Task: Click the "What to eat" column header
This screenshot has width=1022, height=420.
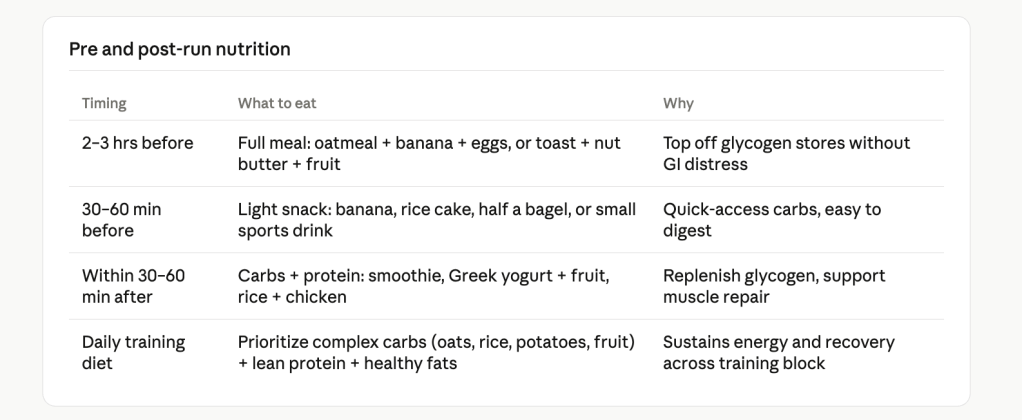Action: (277, 103)
